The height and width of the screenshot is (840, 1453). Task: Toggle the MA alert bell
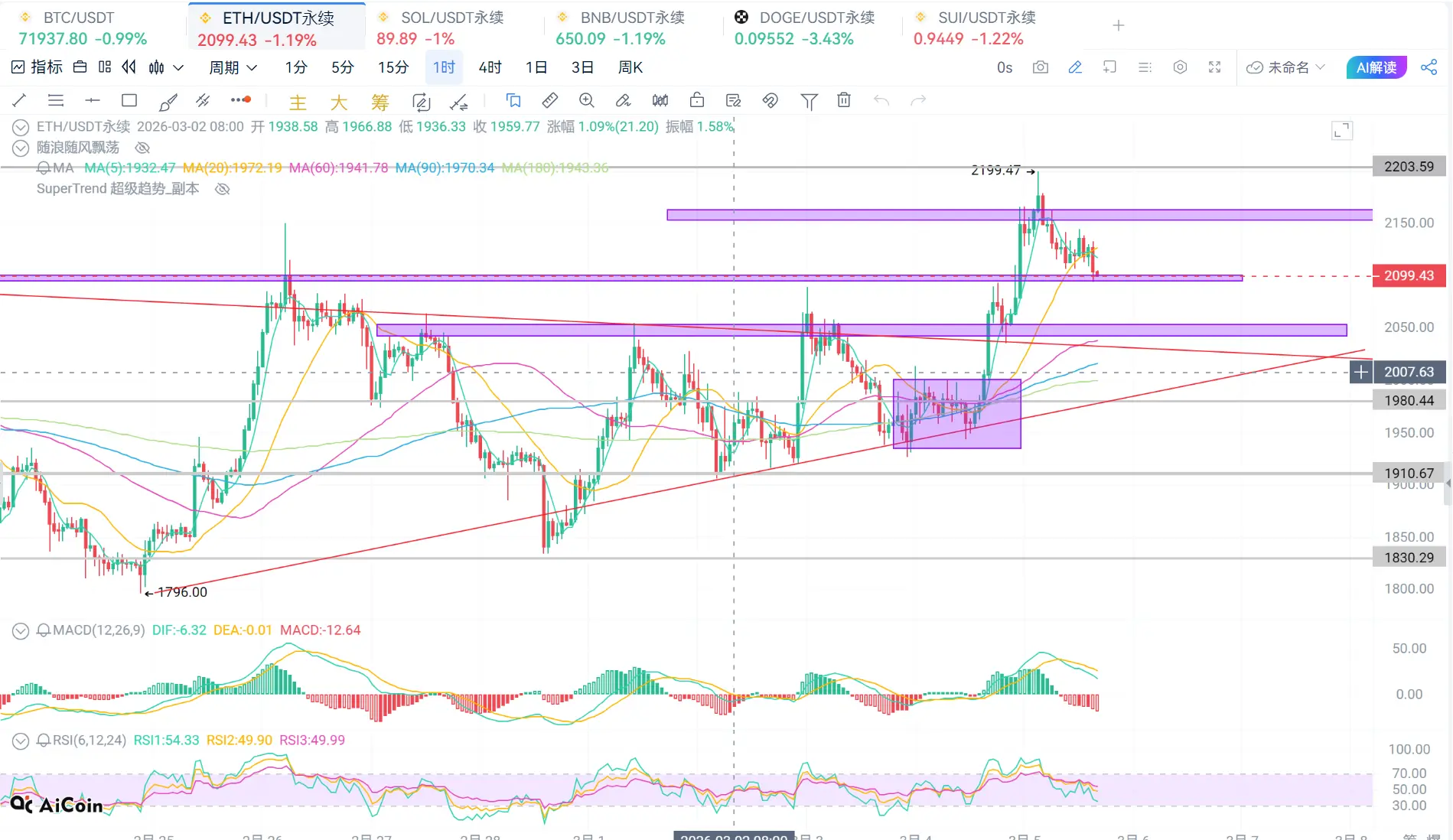click(44, 168)
